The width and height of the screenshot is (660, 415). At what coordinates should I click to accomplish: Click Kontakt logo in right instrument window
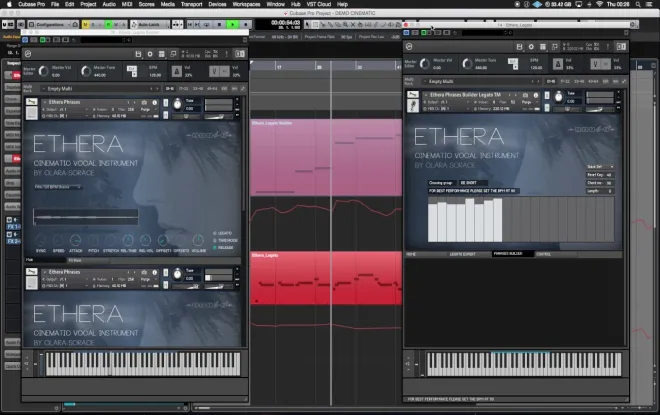409,47
